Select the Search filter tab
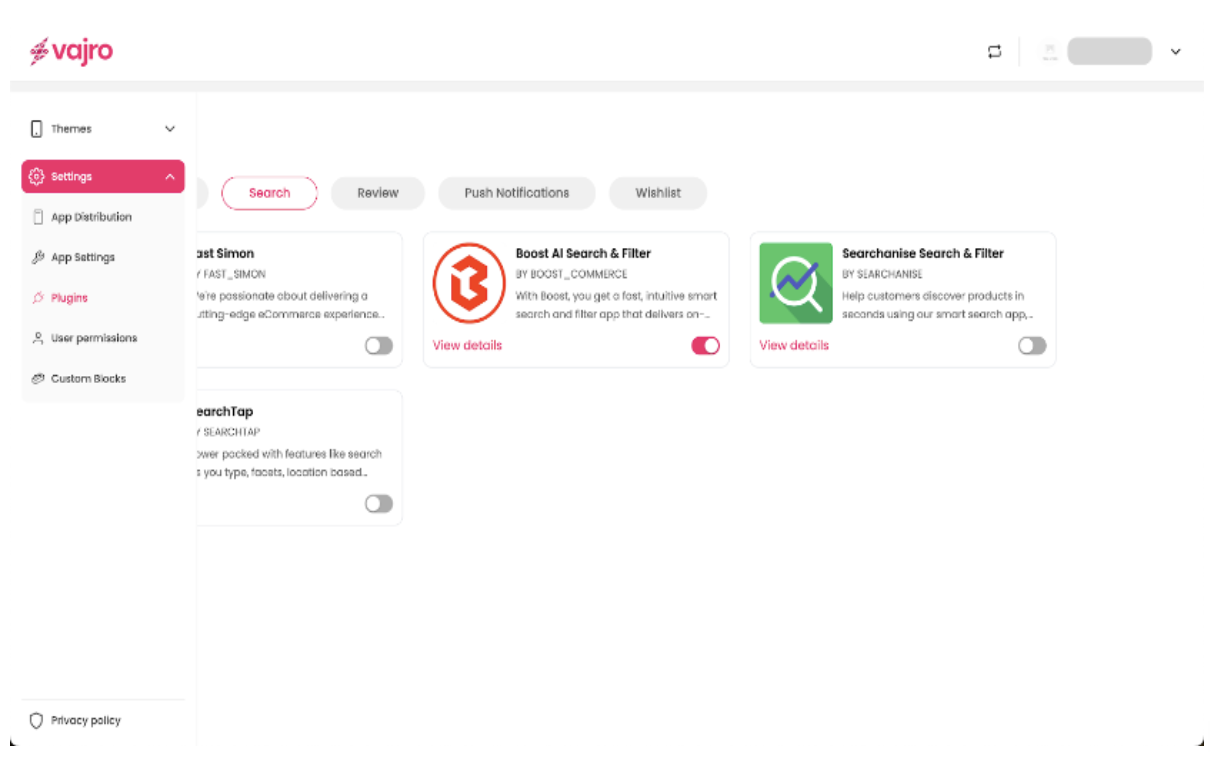Viewport: 1210px width, 776px height. [269, 193]
